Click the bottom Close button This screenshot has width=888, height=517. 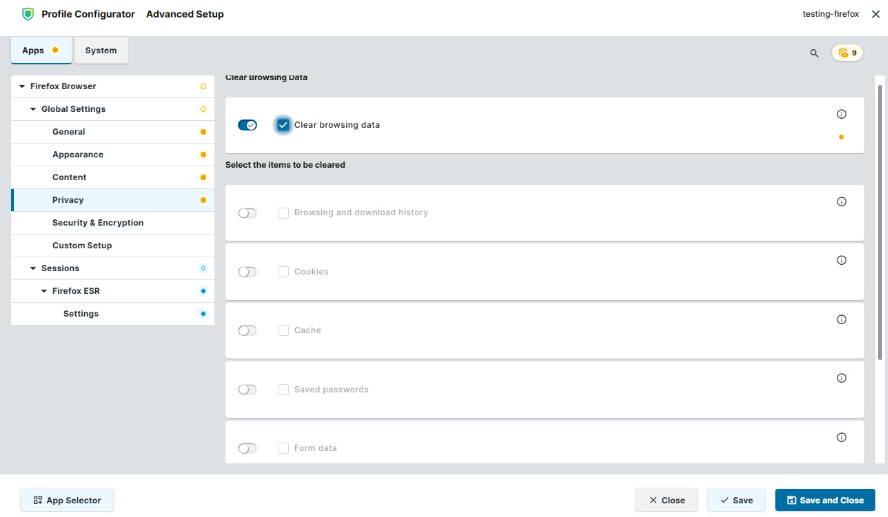pyautogui.click(x=667, y=500)
